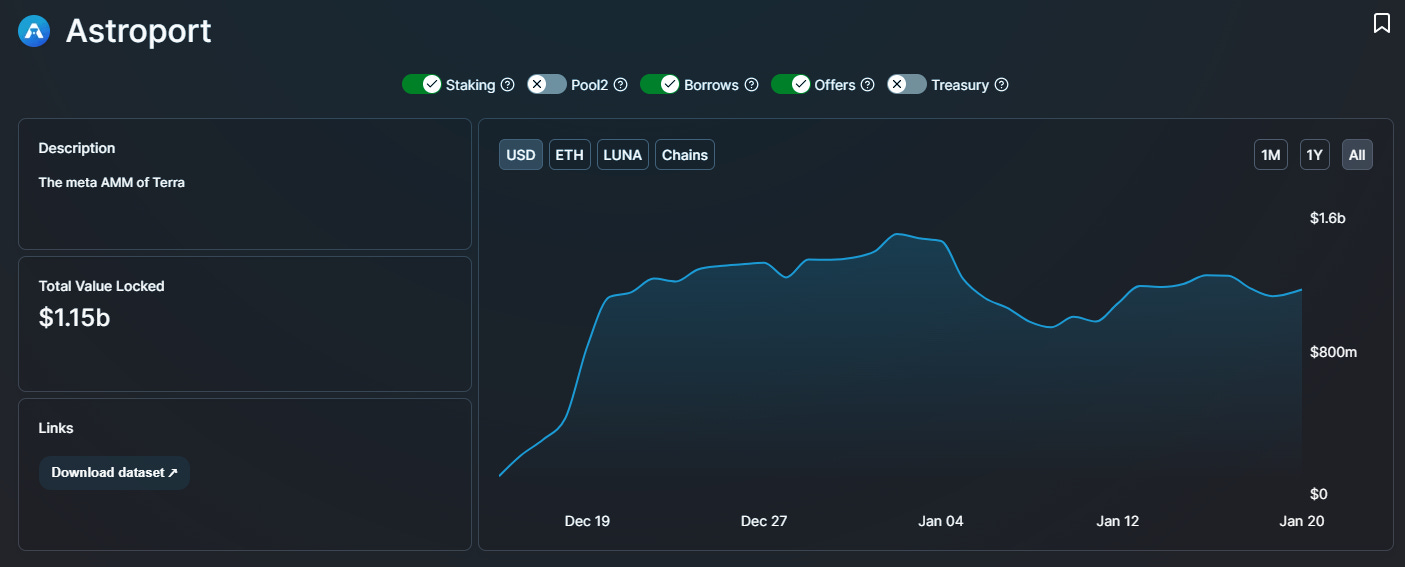1405x567 pixels.
Task: Click the Jan 12 axis label
Action: 1118,521
